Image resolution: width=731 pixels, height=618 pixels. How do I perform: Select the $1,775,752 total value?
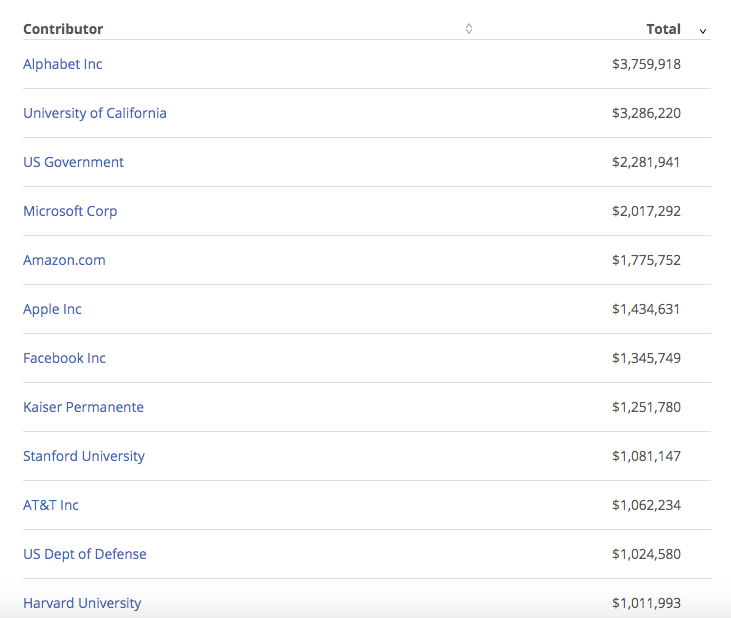(646, 260)
